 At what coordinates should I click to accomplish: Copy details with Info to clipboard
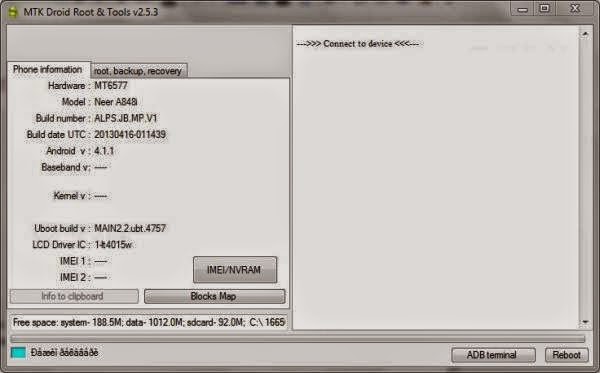click(x=74, y=296)
